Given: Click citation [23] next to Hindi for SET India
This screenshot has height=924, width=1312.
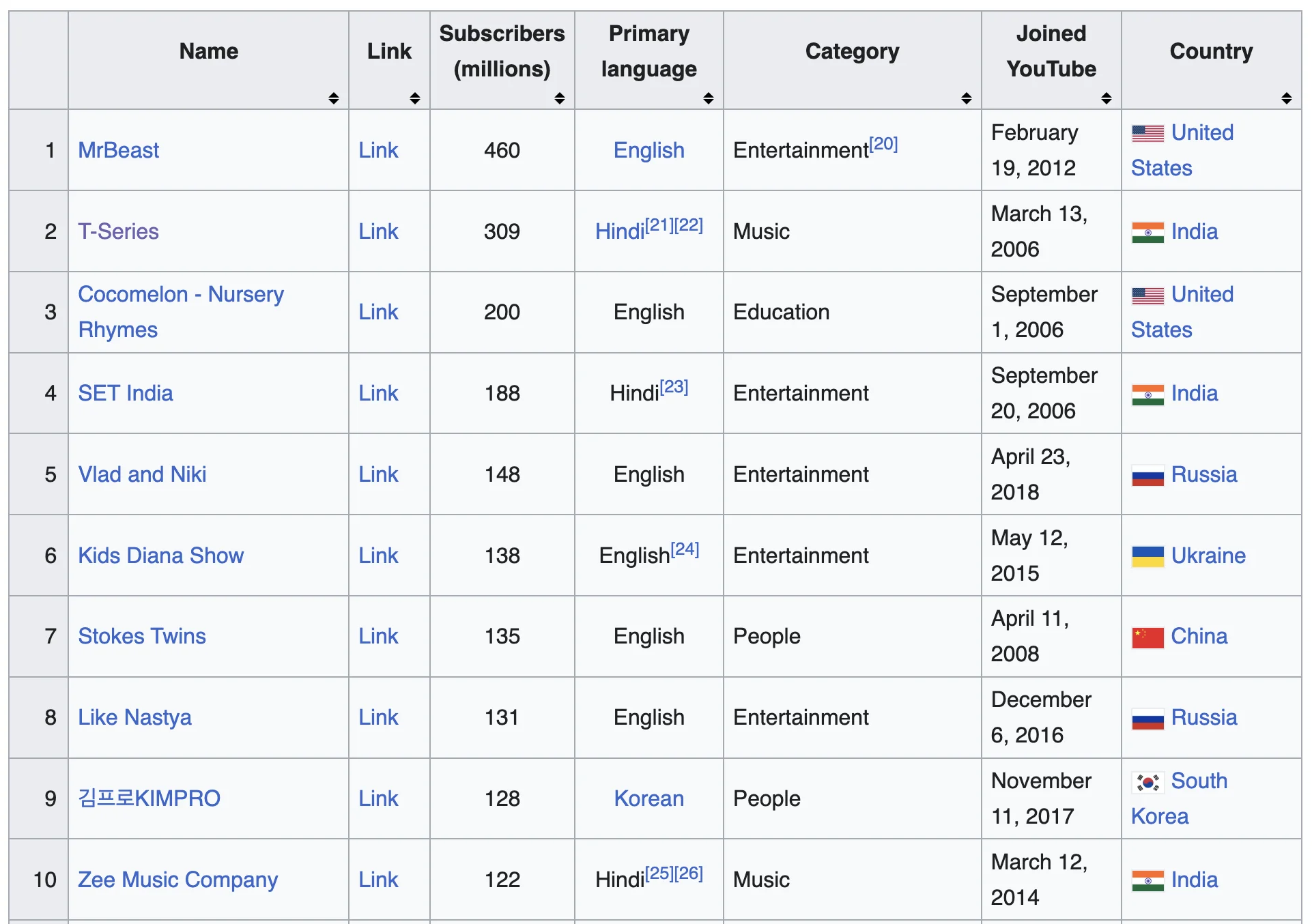Looking at the screenshot, I should (674, 386).
